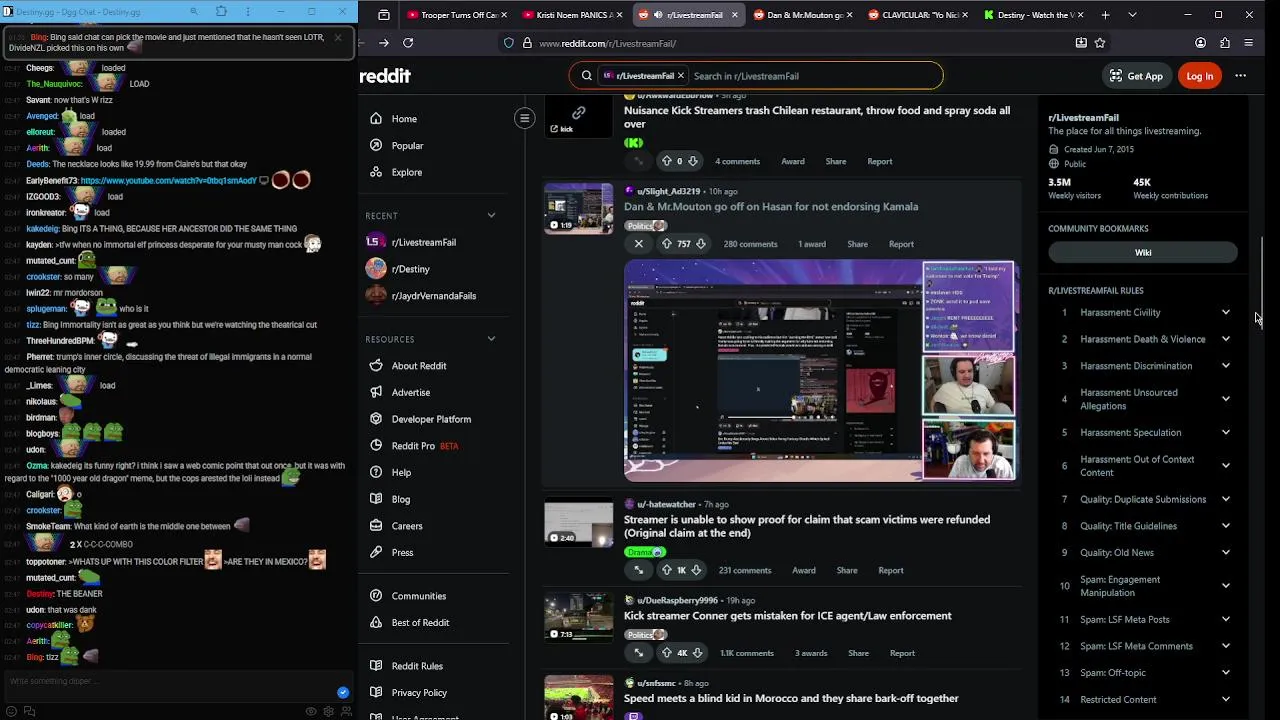This screenshot has width=1280, height=720.
Task: Open browser account profile icon
Action: point(1200,43)
